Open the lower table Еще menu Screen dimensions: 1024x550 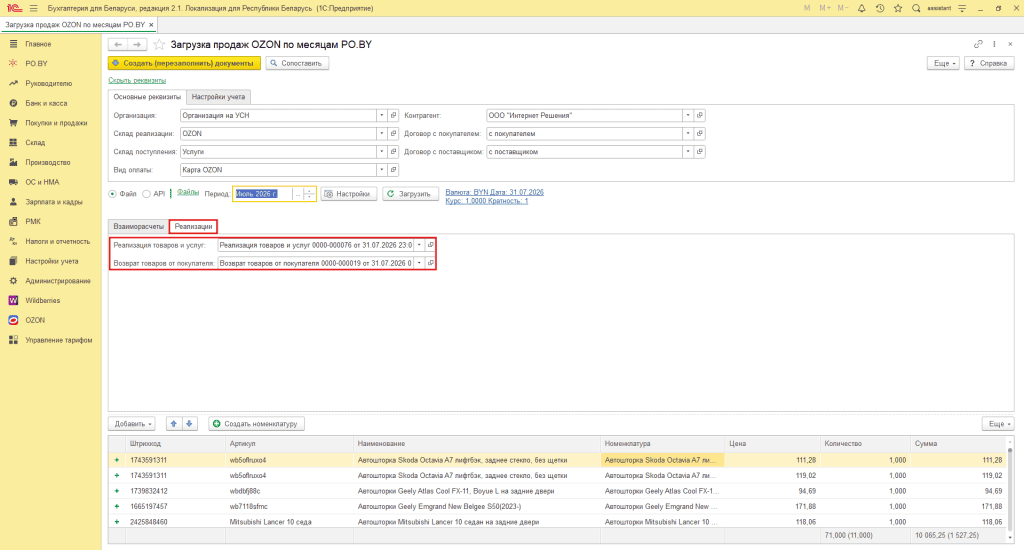999,424
